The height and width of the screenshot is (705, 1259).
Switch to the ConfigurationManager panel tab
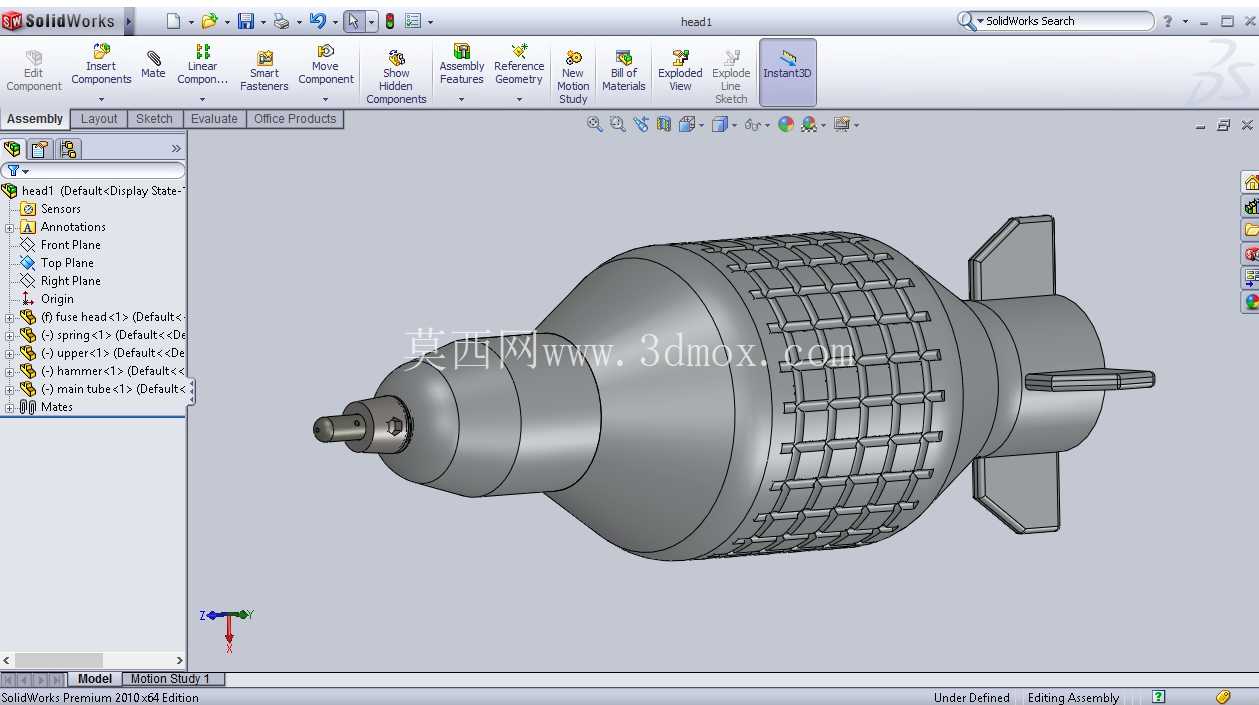pyautogui.click(x=68, y=149)
